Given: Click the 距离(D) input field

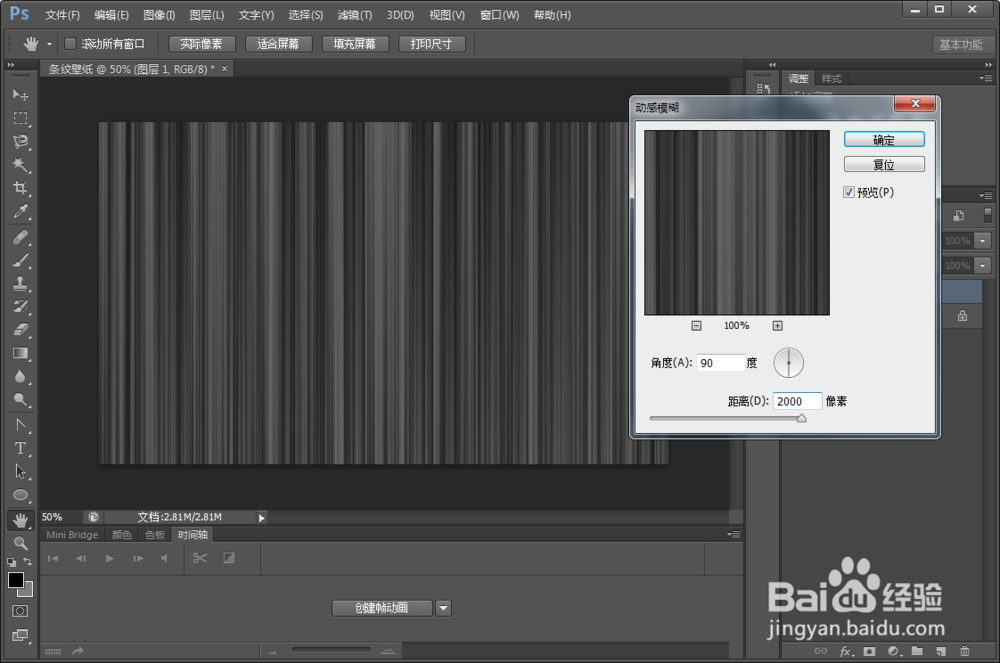Looking at the screenshot, I should [x=797, y=401].
